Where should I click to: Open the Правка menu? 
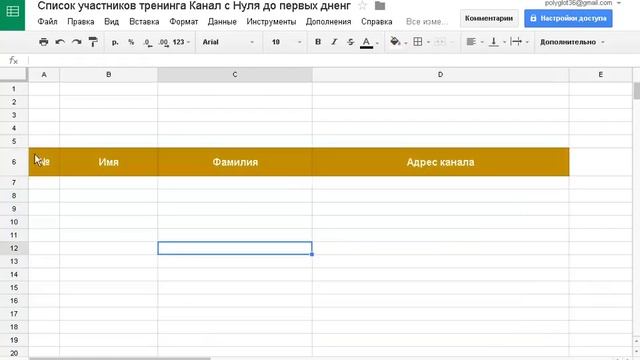pyautogui.click(x=81, y=22)
